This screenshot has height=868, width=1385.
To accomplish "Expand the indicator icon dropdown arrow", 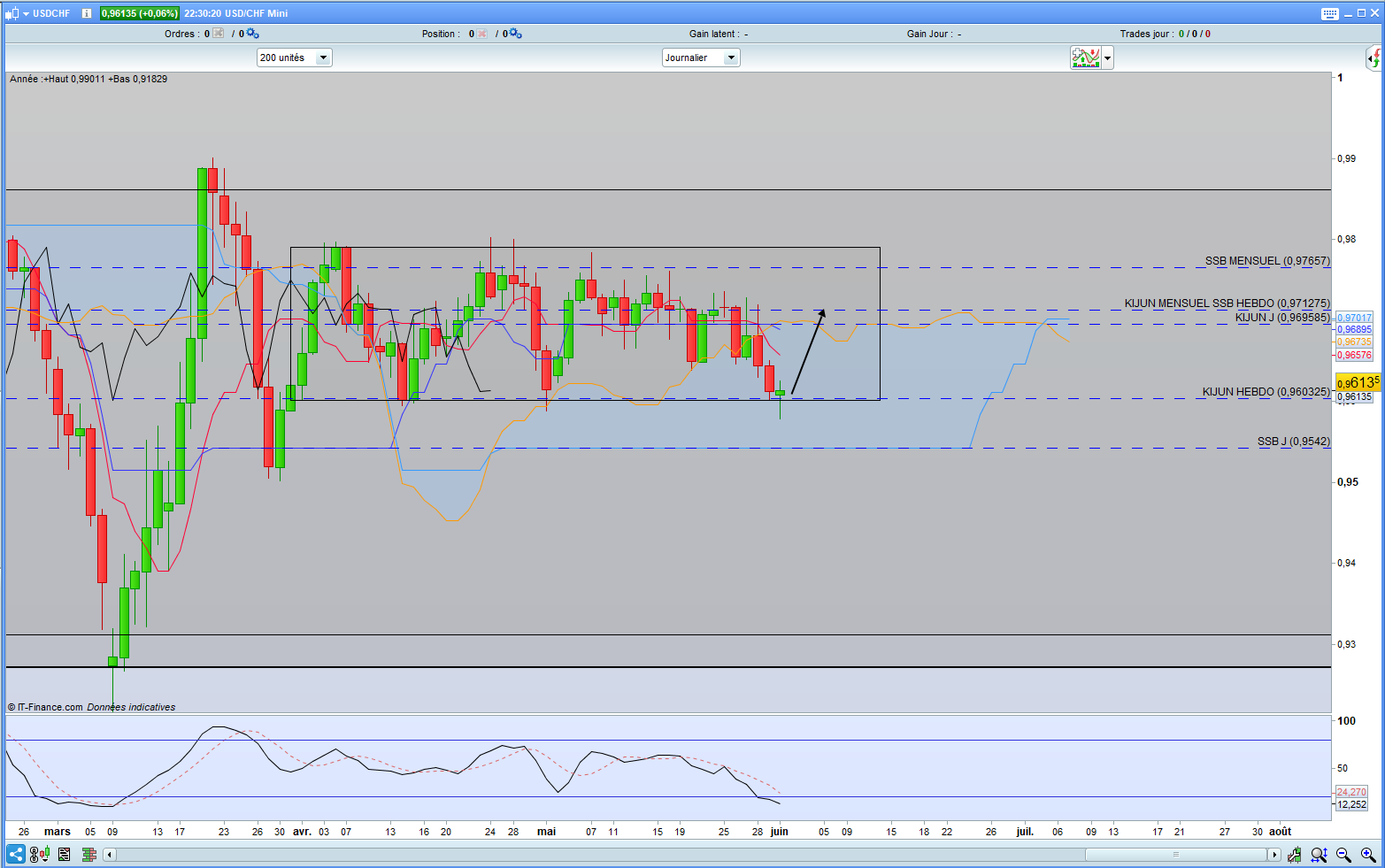I will click(x=1107, y=59).
